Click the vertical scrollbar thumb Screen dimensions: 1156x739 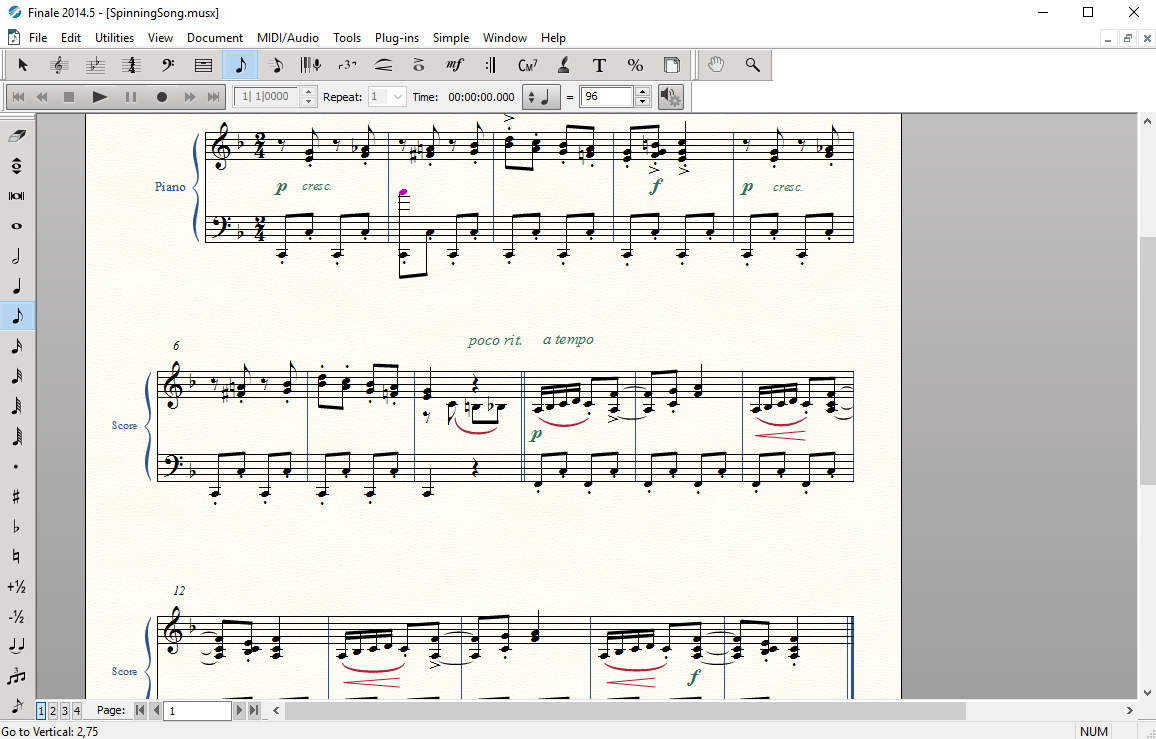(x=1147, y=361)
